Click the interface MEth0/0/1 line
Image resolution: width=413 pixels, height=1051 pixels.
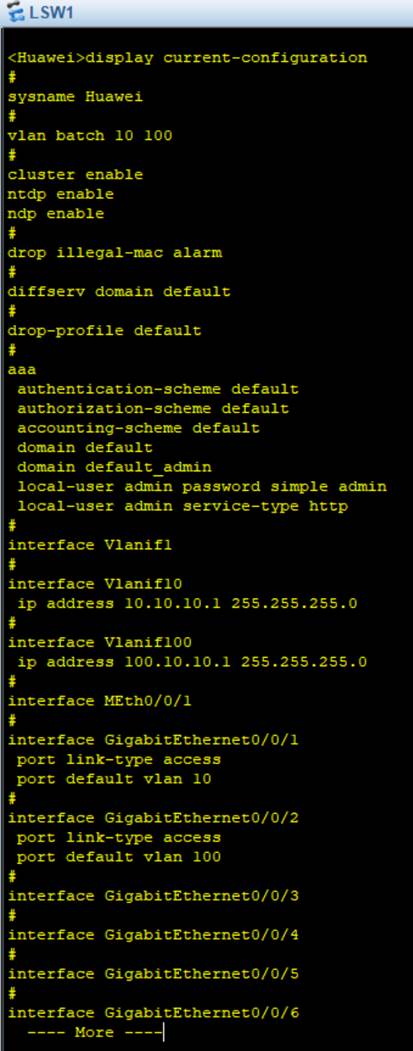pos(95,701)
